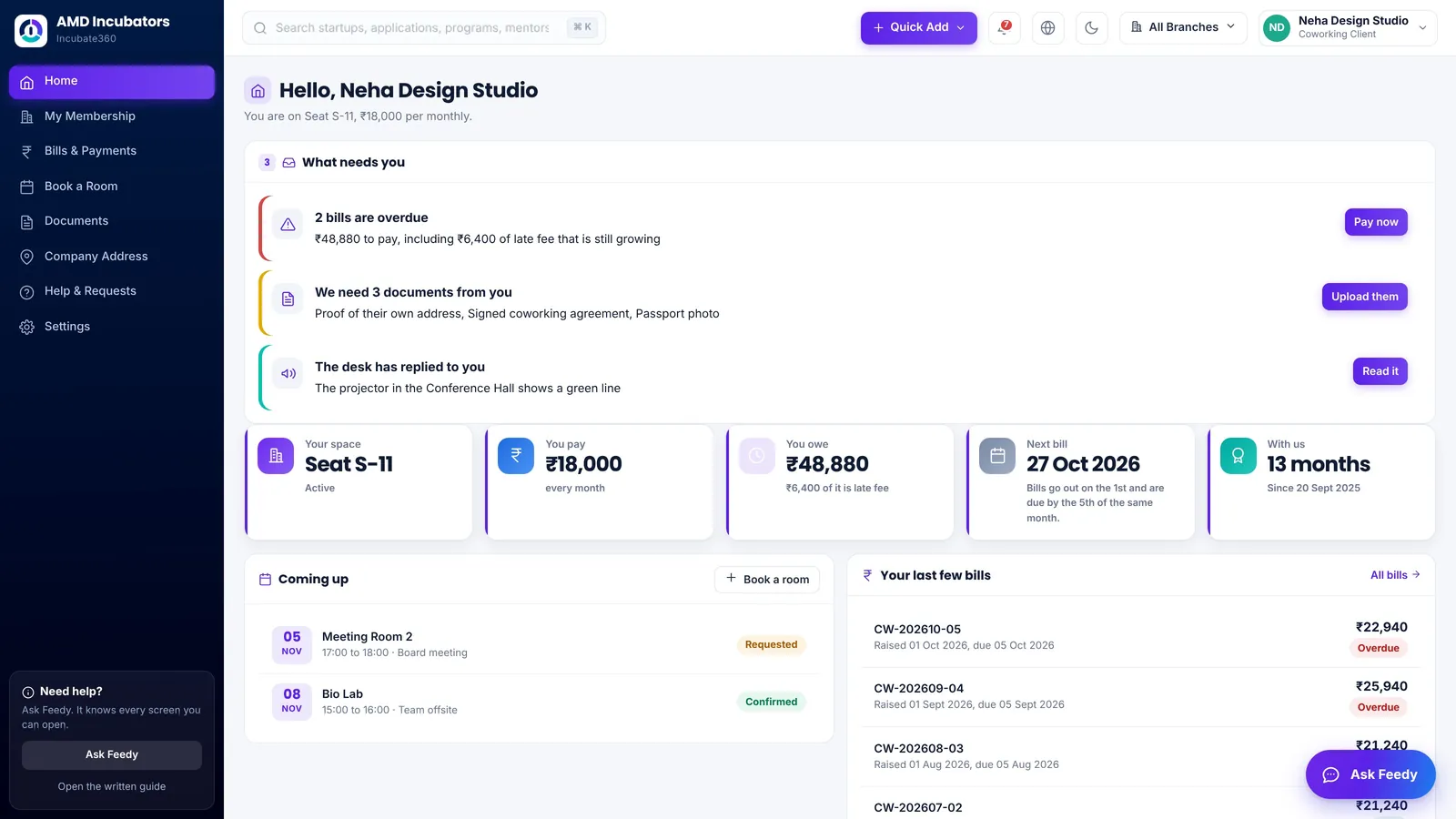The width and height of the screenshot is (1456, 819).
Task: Open Bills & Payments in the sidebar
Action: 112,151
